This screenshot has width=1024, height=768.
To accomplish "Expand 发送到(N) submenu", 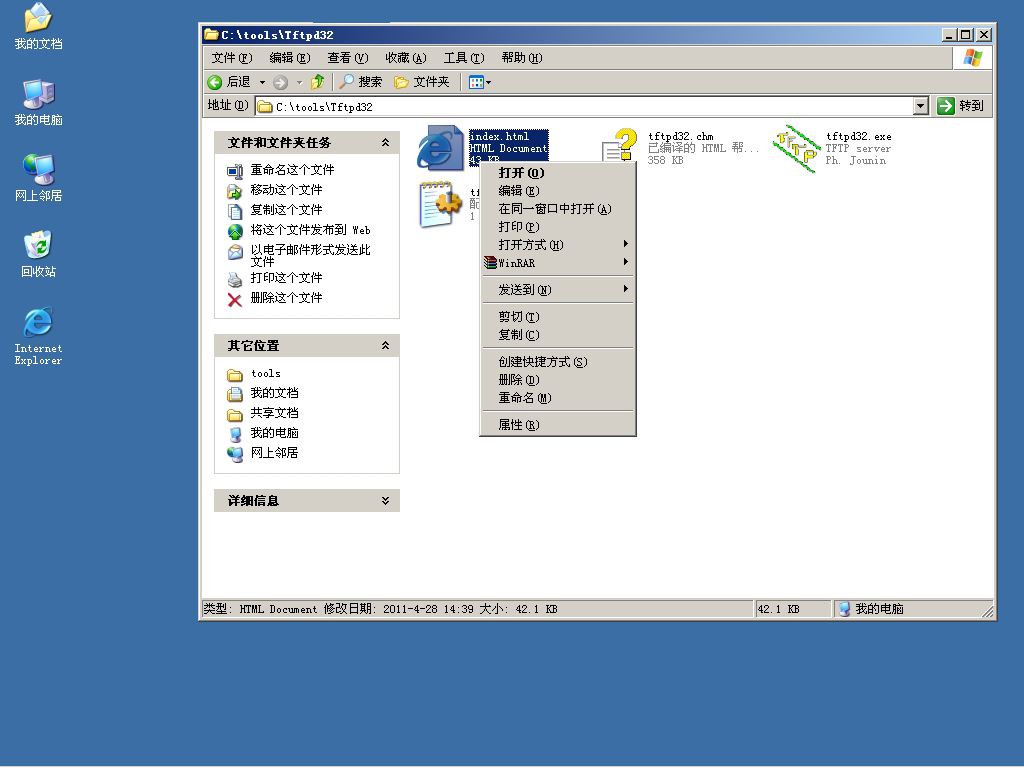I will [558, 289].
